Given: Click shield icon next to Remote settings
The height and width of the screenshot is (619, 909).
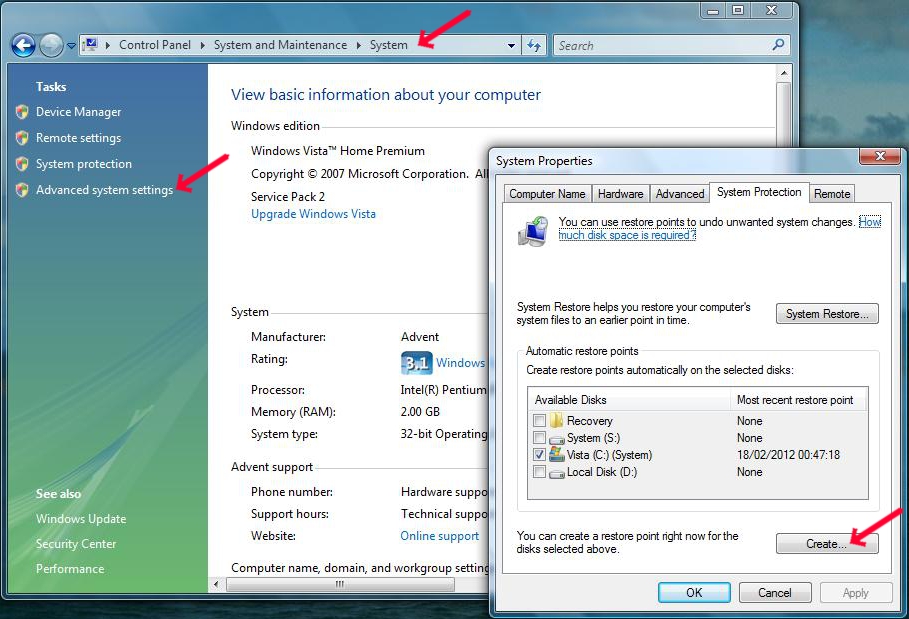Looking at the screenshot, I should pyautogui.click(x=22, y=138).
